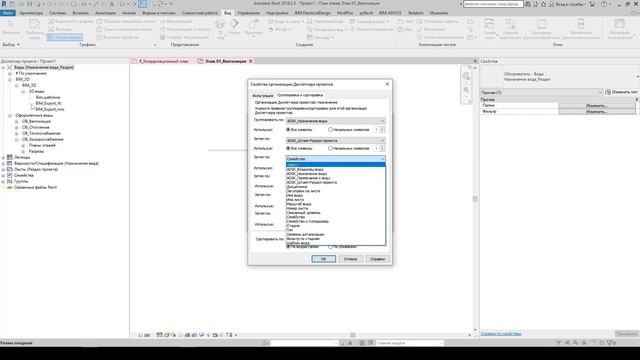Open the ADSK_Штамп Раздел проекта dropdown

tap(336, 140)
